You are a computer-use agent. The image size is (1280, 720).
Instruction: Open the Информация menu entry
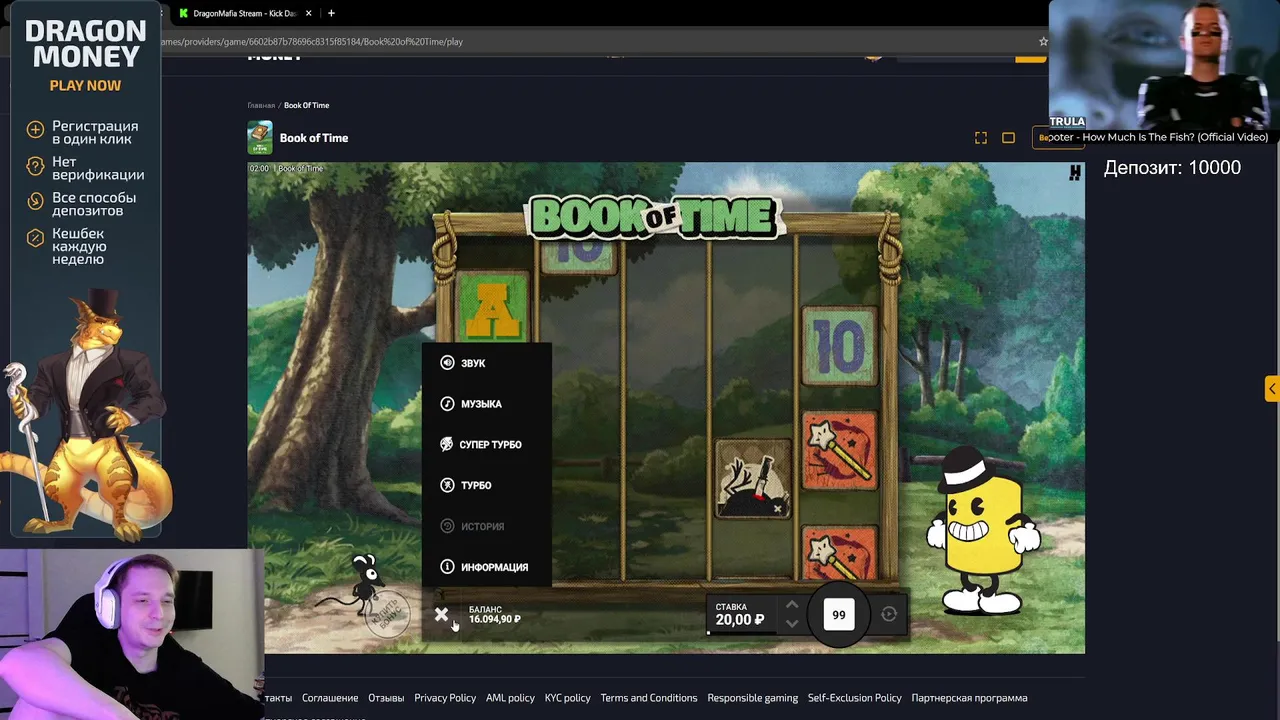tap(484, 567)
